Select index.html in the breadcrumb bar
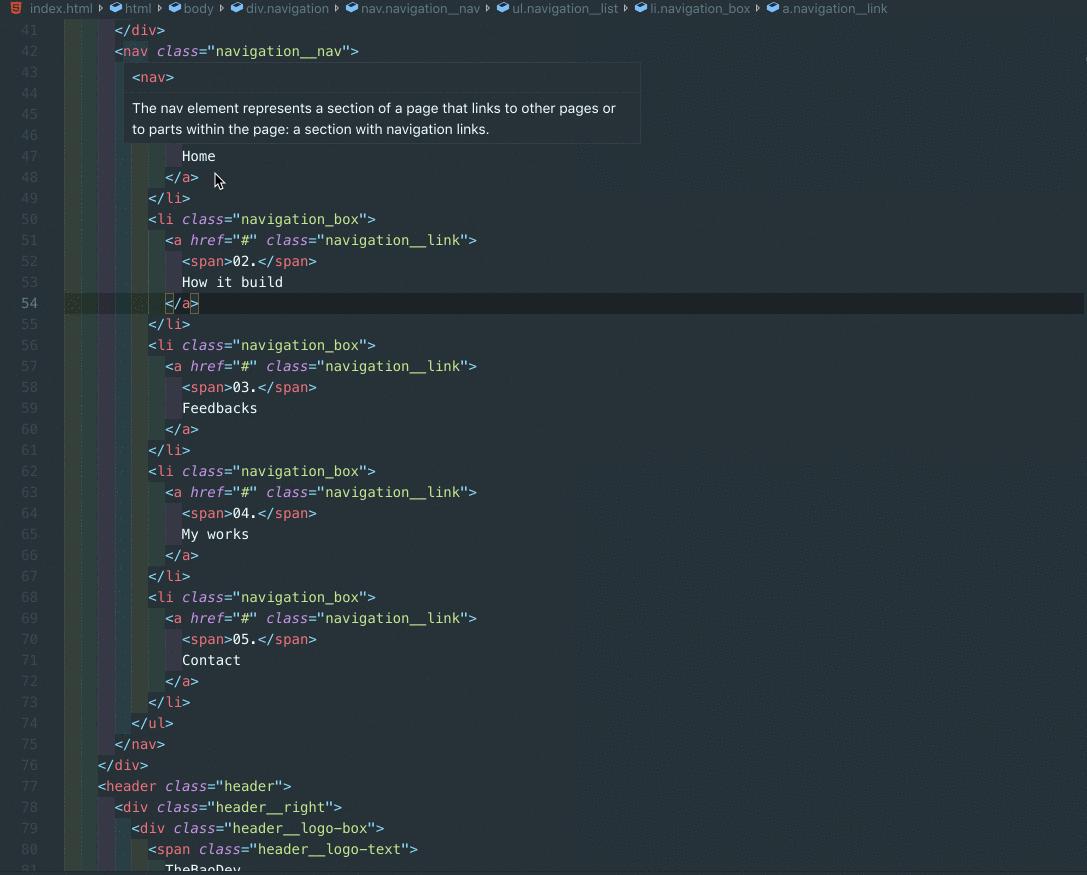1087x875 pixels. 61,8
